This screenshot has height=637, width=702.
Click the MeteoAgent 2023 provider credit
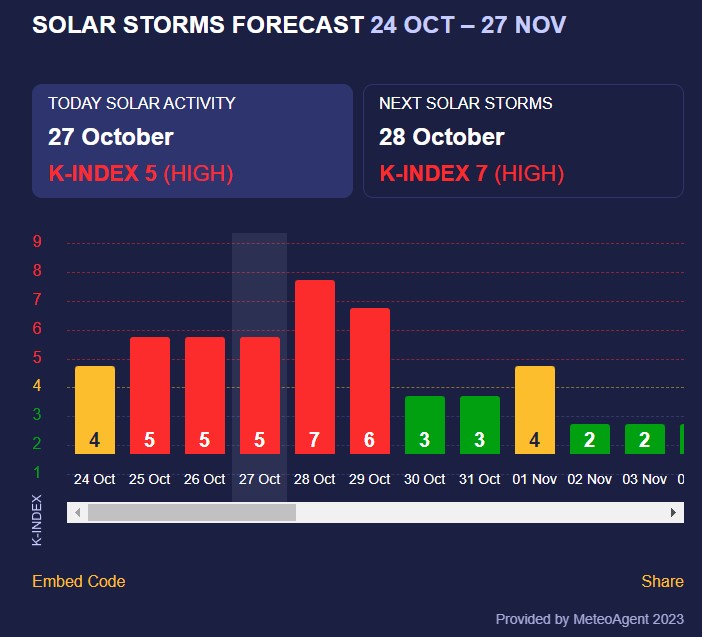589,618
